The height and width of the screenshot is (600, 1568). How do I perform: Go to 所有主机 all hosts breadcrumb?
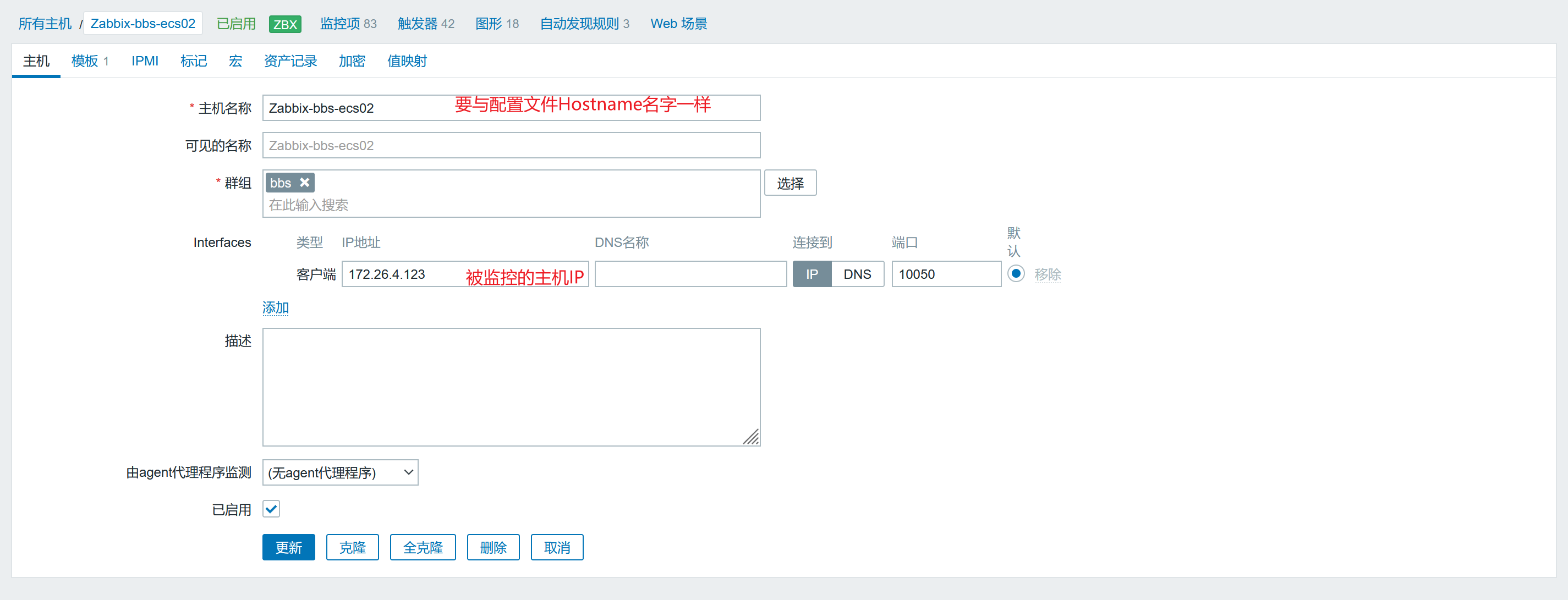pos(45,24)
